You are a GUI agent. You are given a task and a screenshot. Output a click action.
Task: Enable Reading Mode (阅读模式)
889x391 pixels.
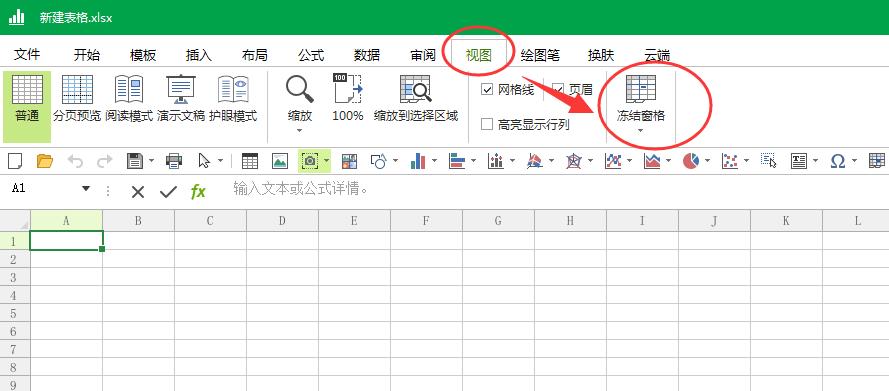point(129,99)
